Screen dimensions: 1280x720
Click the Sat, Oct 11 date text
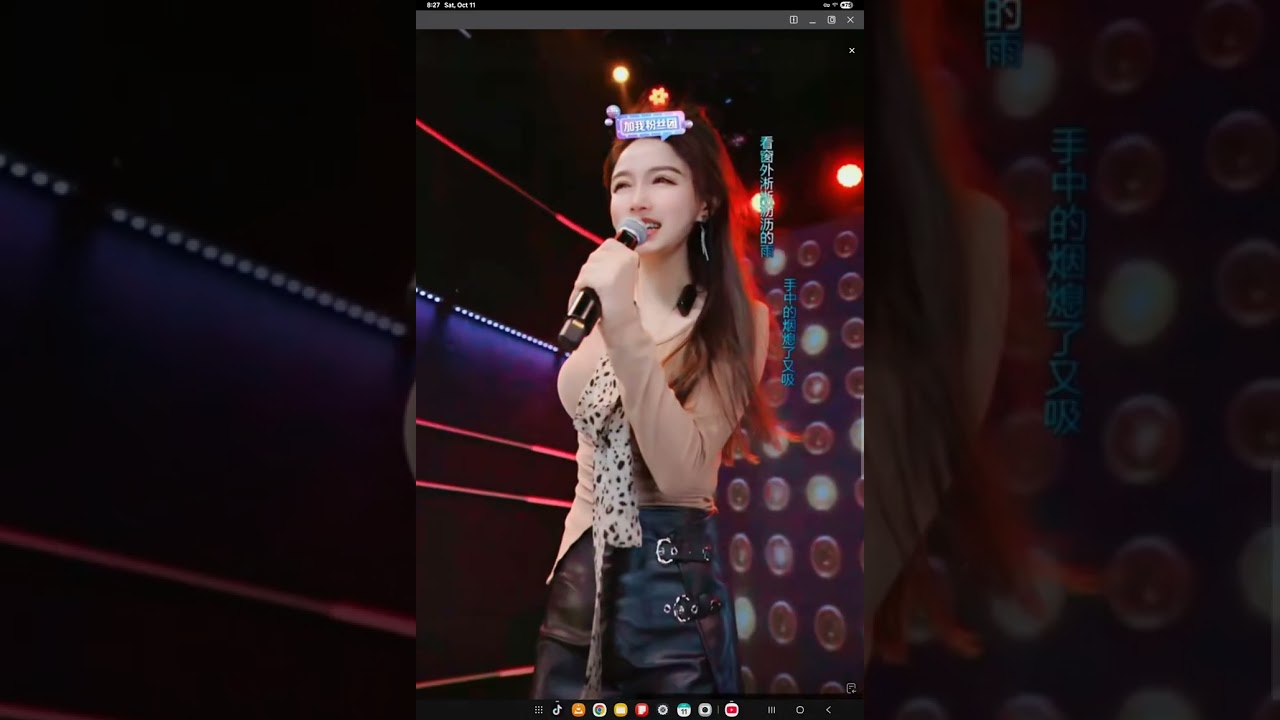click(460, 5)
